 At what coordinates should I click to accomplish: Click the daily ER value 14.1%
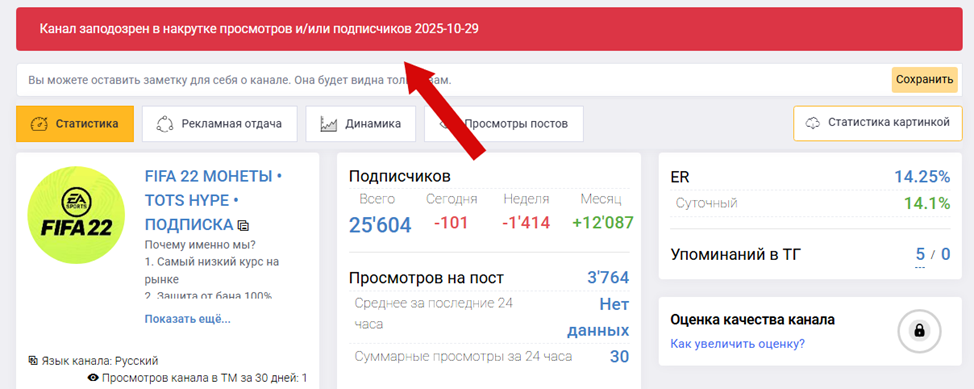click(x=927, y=203)
